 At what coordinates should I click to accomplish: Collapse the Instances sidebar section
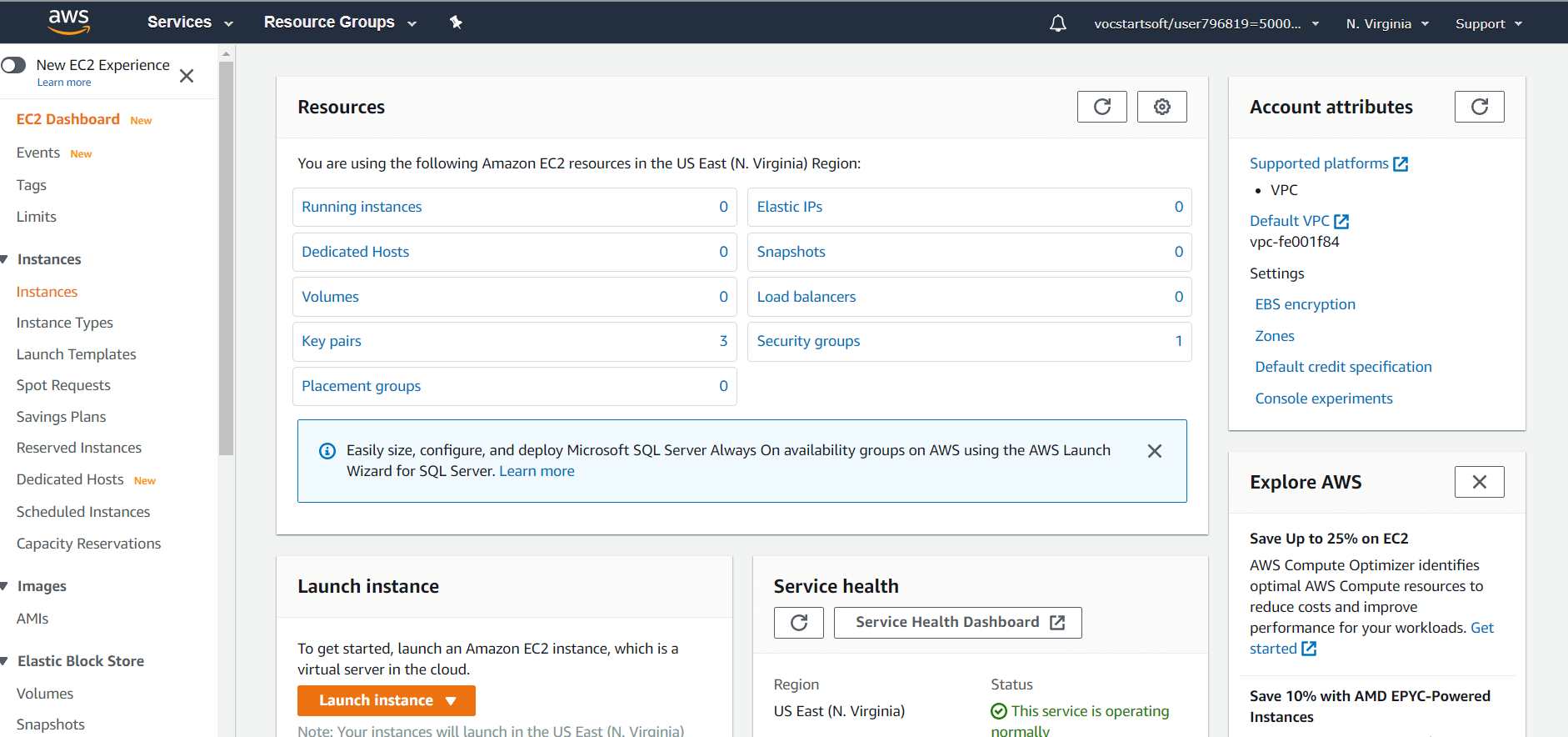pyautogui.click(x=4, y=259)
